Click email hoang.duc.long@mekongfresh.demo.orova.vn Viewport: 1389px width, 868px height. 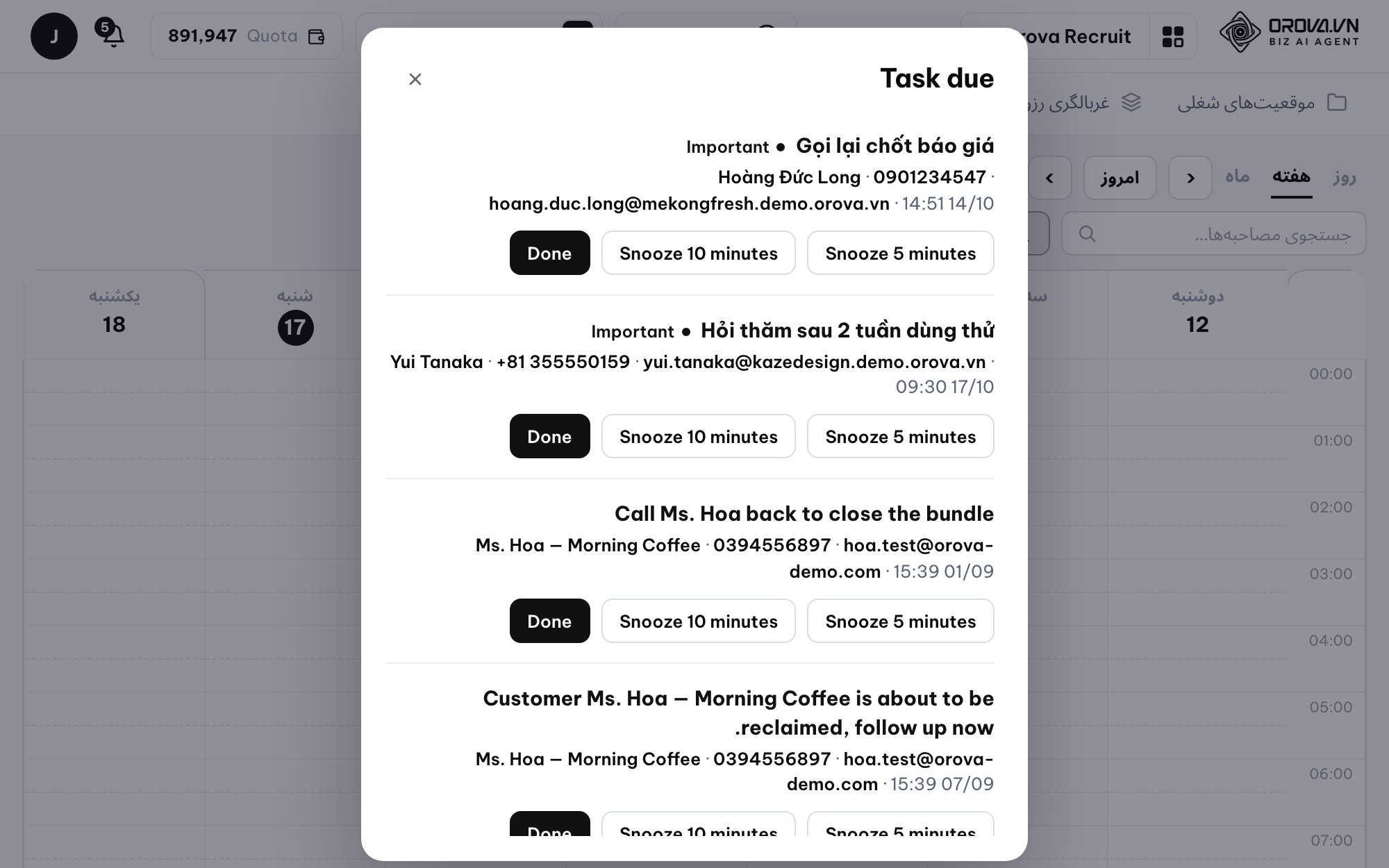689,203
